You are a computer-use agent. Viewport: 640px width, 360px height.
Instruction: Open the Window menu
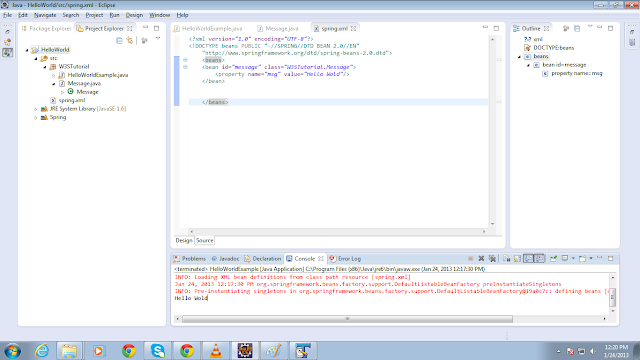click(x=160, y=15)
